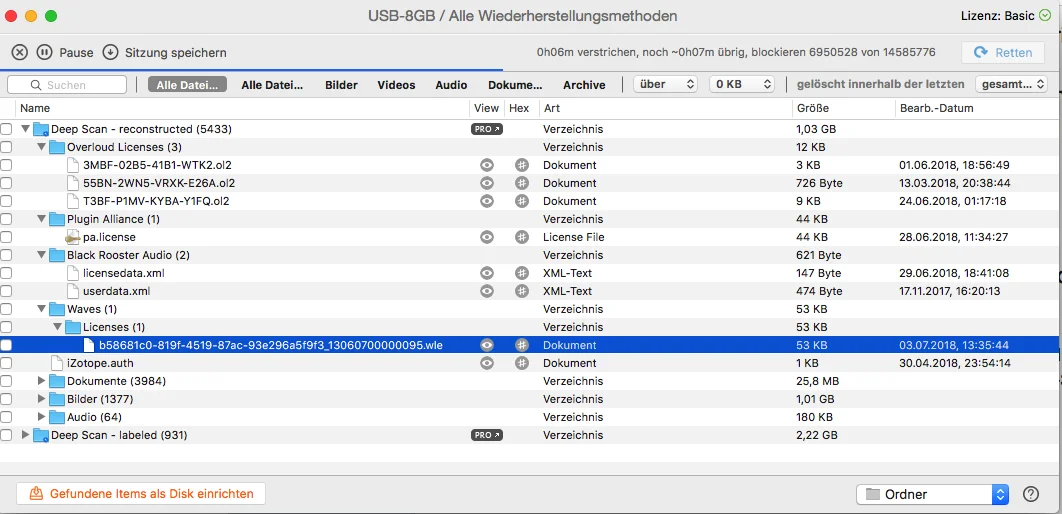Screen dimensions: 1062x514
Task: Click the Sitzung speichern download icon
Action: coord(110,52)
